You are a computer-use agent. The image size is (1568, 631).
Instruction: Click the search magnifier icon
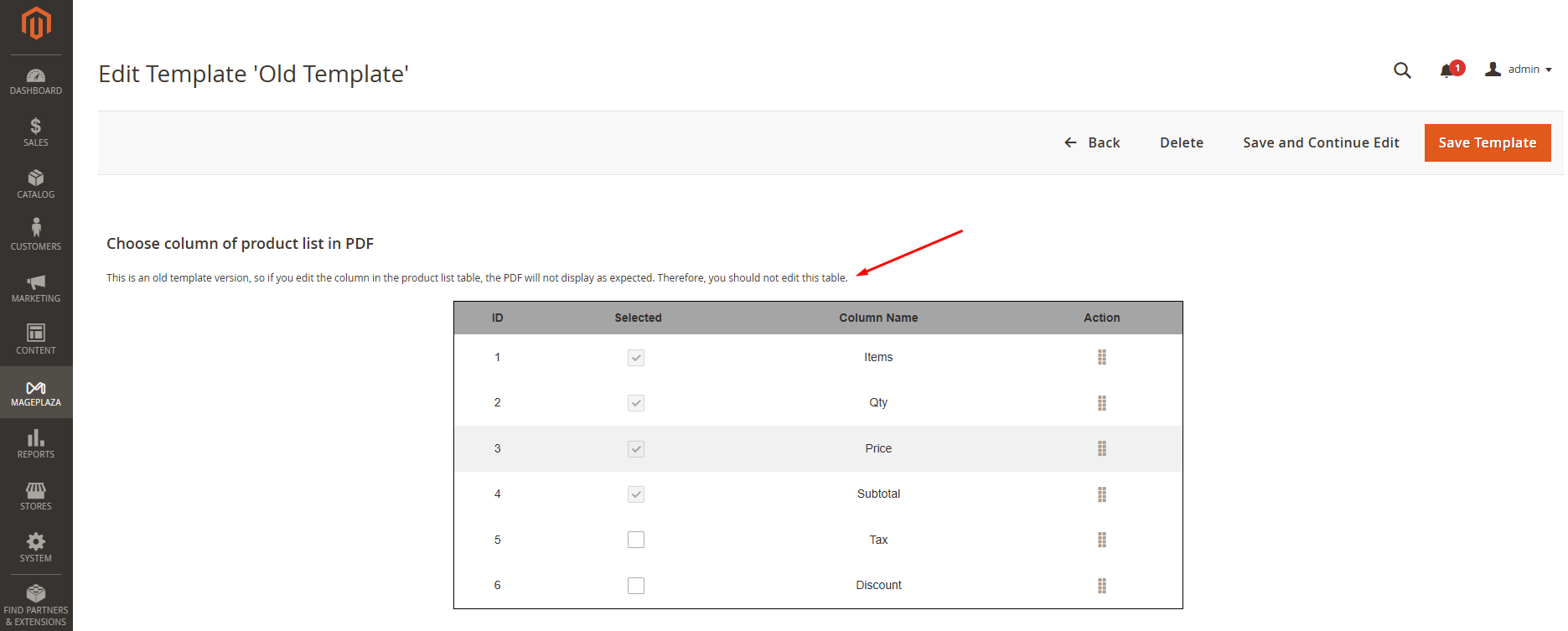pyautogui.click(x=1402, y=70)
